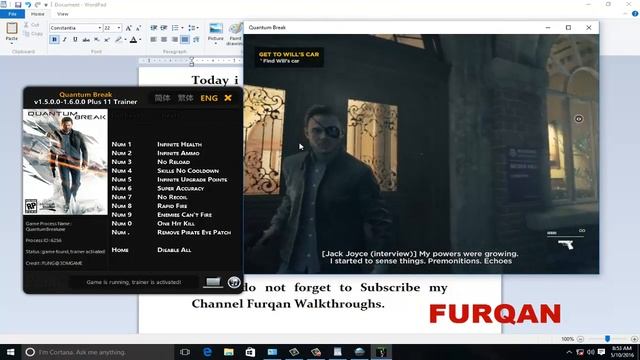Click the WordPad zoom slider handle
The image size is (640, 360).
tap(607, 339)
